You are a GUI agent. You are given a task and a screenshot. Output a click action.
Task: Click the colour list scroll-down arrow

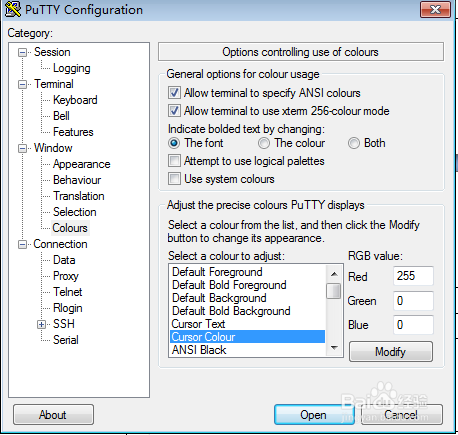point(334,348)
